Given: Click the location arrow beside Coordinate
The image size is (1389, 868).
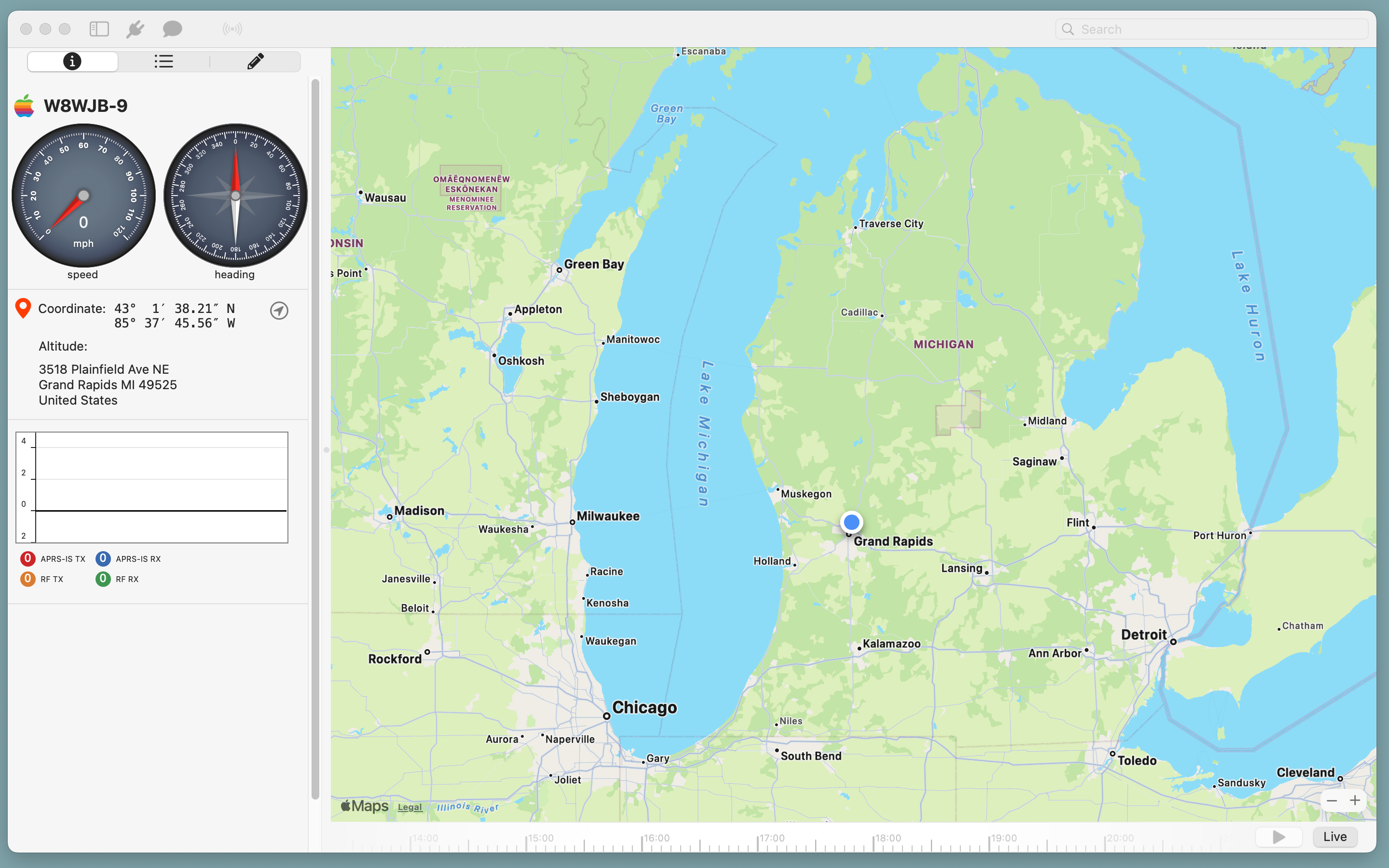Looking at the screenshot, I should pos(279,311).
